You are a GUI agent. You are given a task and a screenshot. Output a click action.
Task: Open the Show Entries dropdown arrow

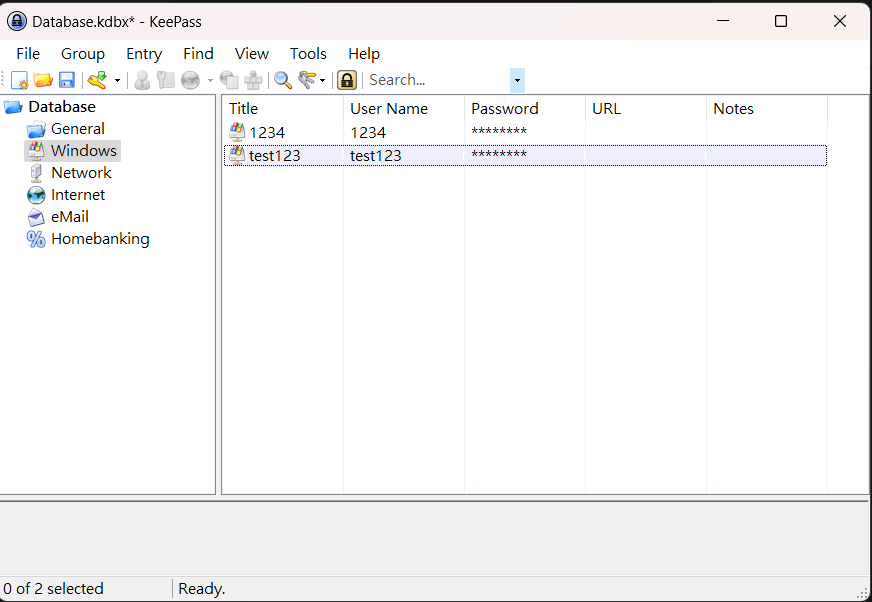[x=323, y=80]
